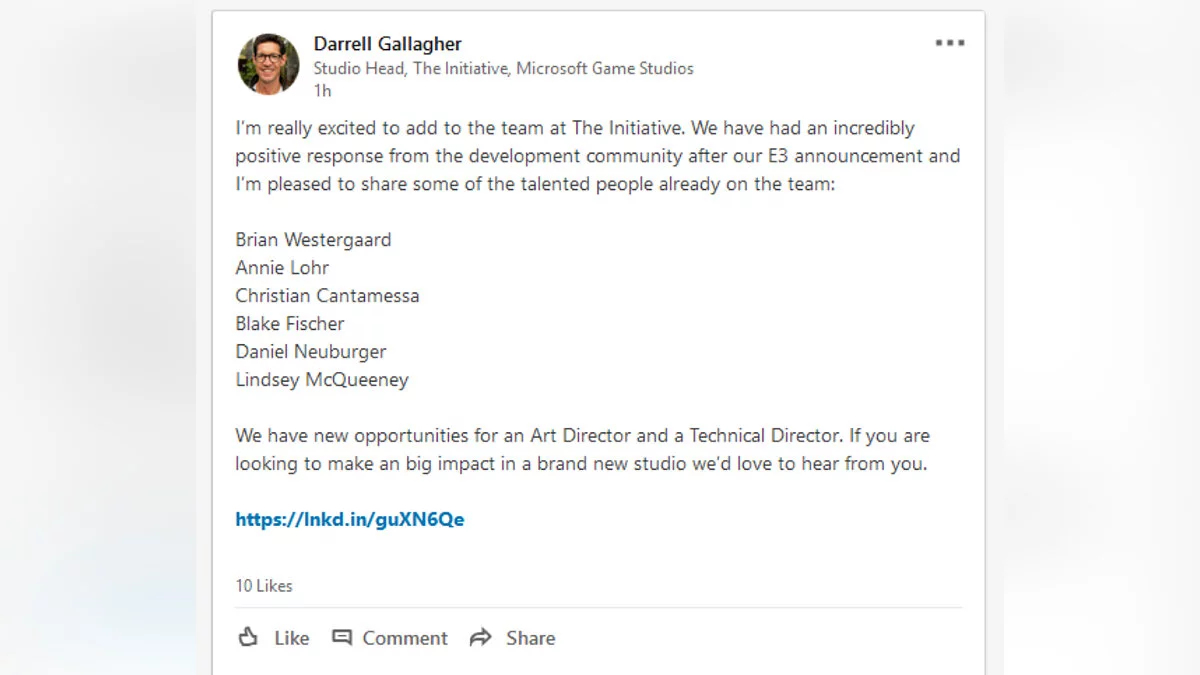
Task: Open the three-dot post options menu
Action: pyautogui.click(x=949, y=43)
